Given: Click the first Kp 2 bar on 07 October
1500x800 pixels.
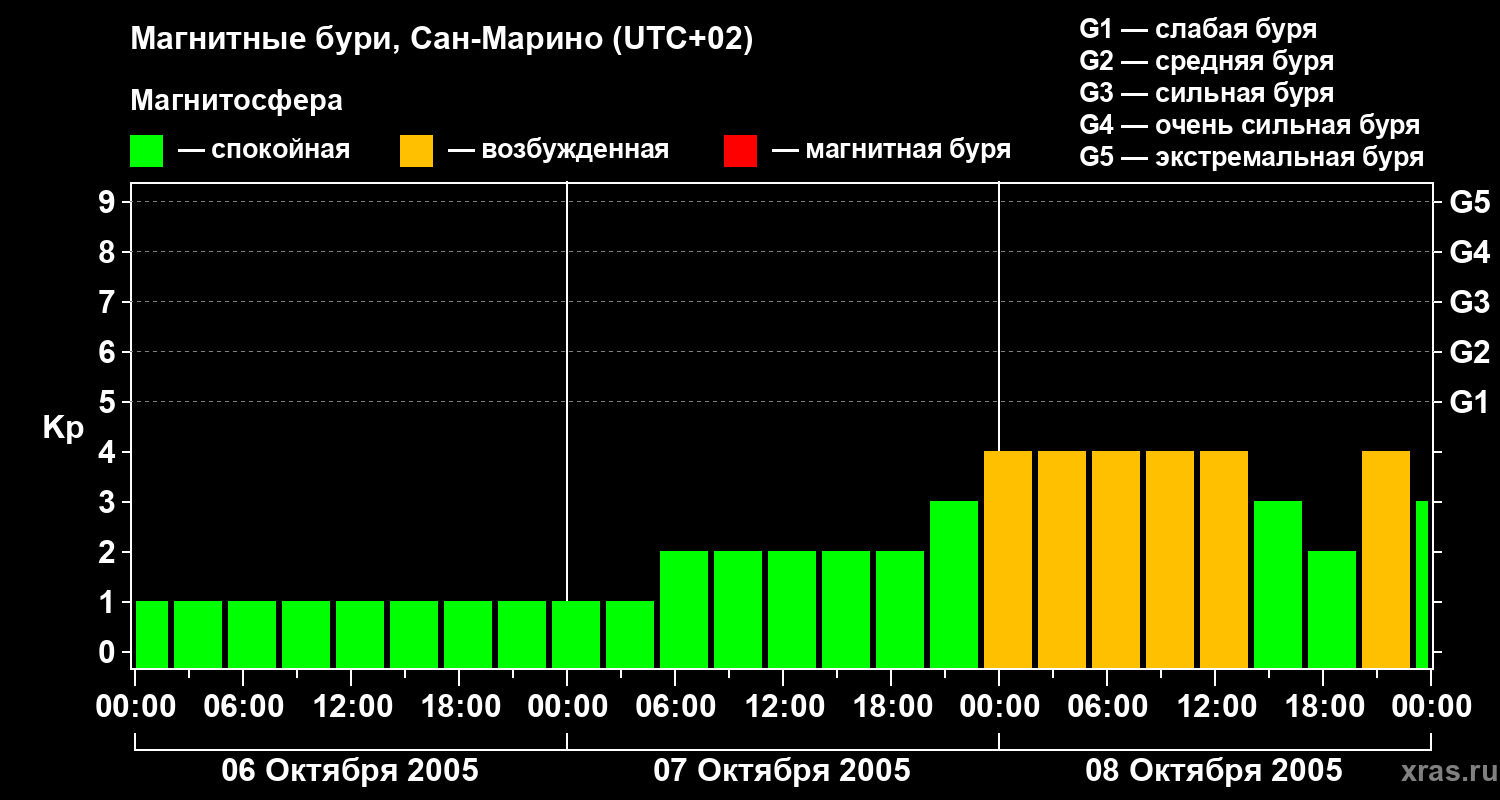Looking at the screenshot, I should (x=684, y=609).
